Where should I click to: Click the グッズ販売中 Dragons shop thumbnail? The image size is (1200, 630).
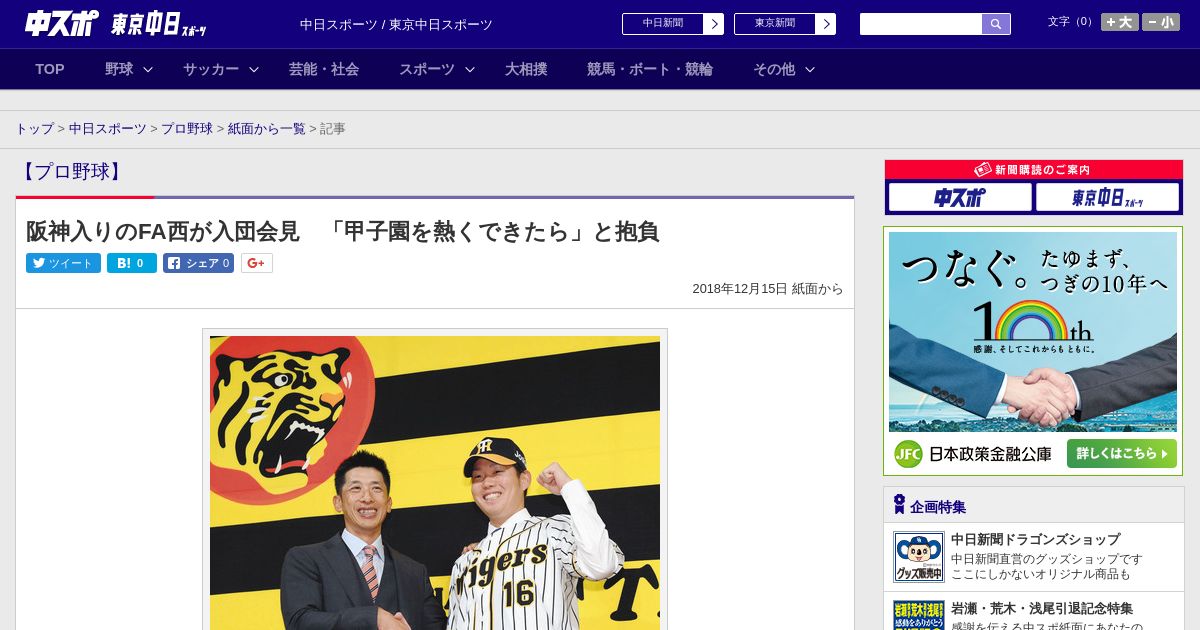point(919,557)
